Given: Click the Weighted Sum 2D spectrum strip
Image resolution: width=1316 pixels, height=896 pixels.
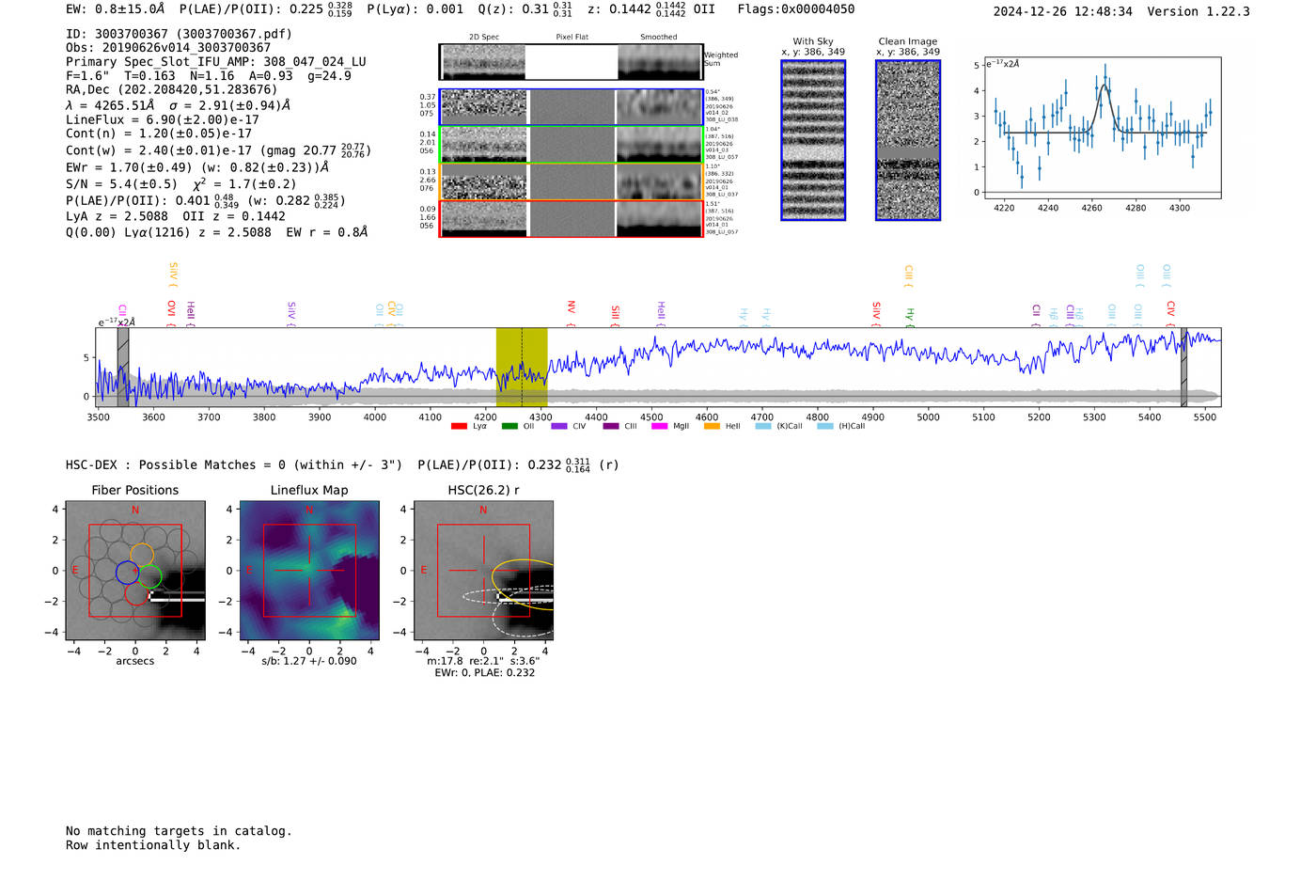Looking at the screenshot, I should 571,62.
